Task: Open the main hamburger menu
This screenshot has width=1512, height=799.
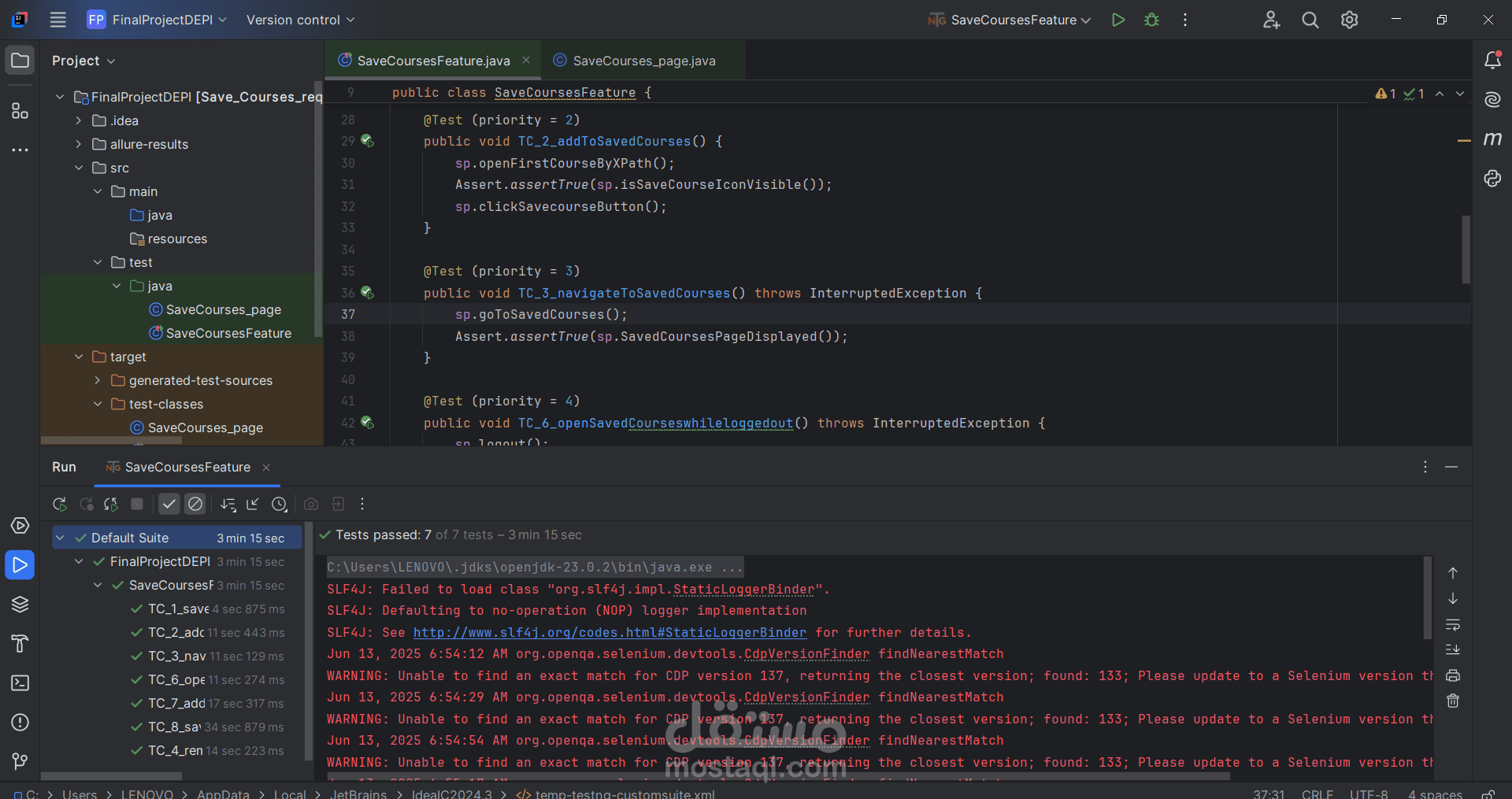Action: pos(57,20)
